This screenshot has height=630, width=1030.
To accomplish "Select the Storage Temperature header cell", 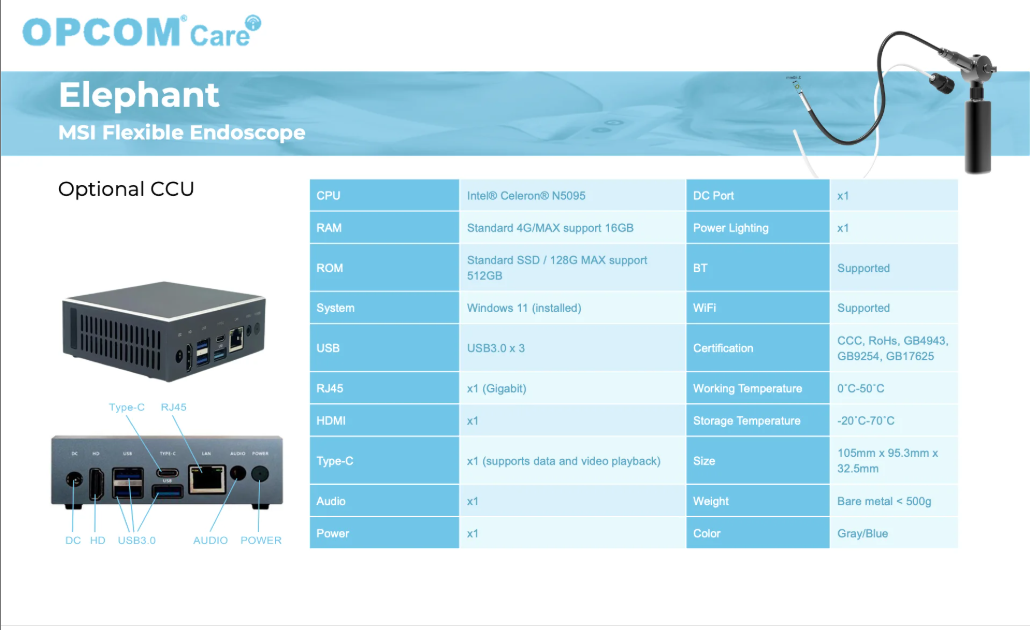I will pyautogui.click(x=757, y=420).
